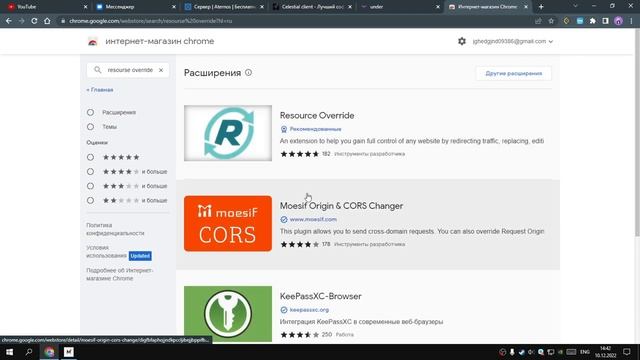Screen dimensions: 640x360
Task: Click the browser address bar URL
Action: 150,21
